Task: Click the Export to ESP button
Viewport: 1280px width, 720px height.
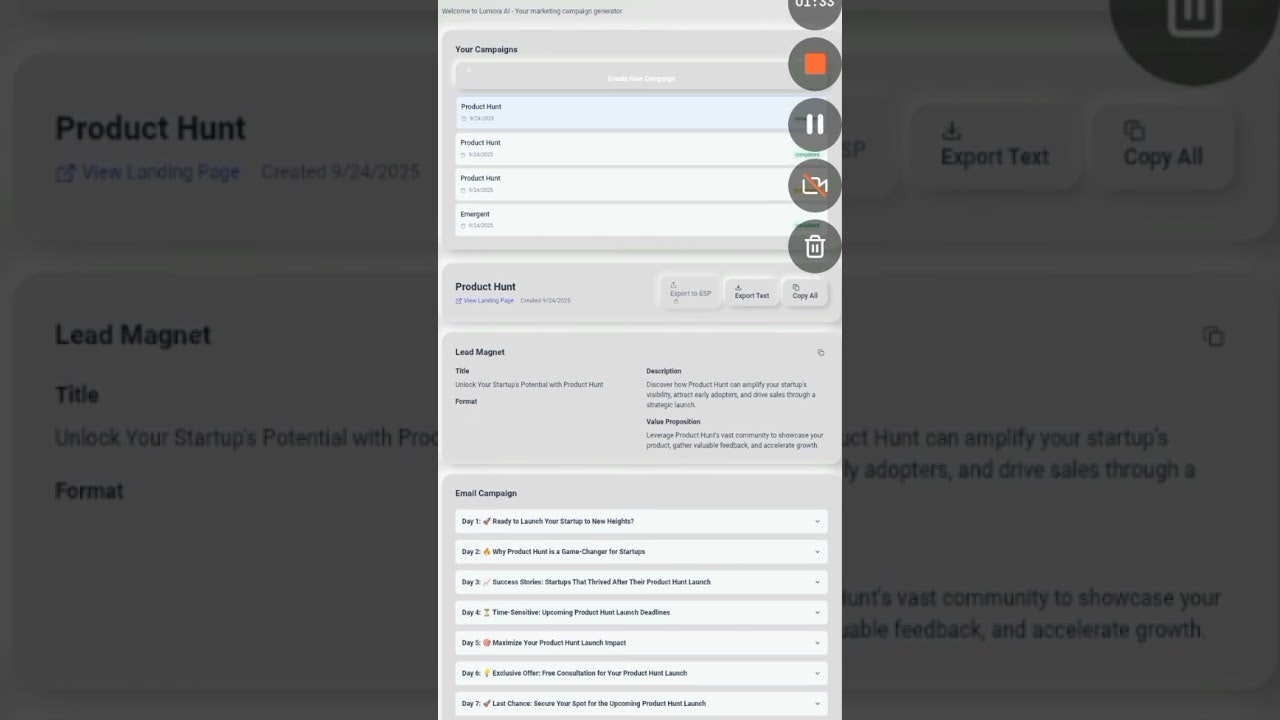Action: click(x=690, y=292)
